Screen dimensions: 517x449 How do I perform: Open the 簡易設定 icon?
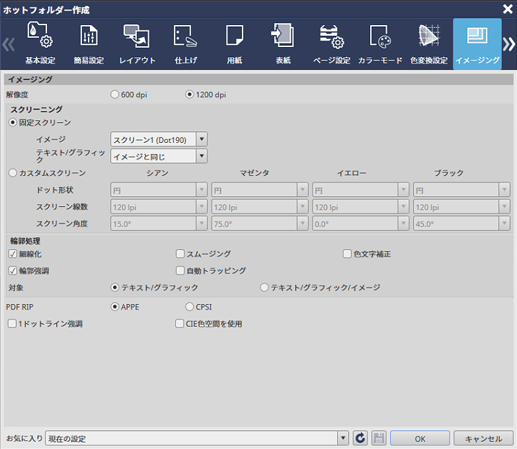coord(89,43)
